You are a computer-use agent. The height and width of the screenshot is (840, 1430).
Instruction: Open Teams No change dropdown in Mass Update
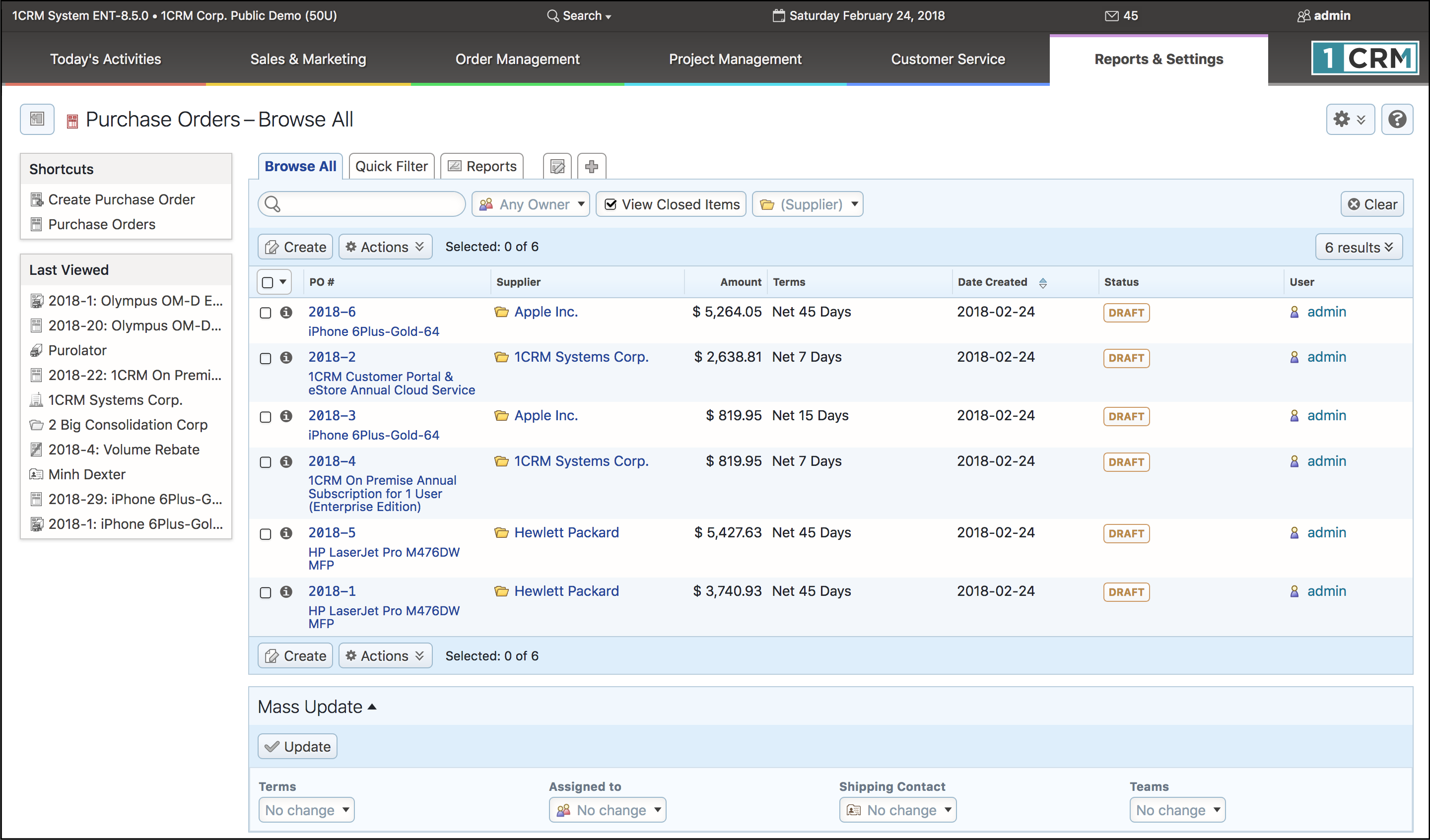(1177, 810)
